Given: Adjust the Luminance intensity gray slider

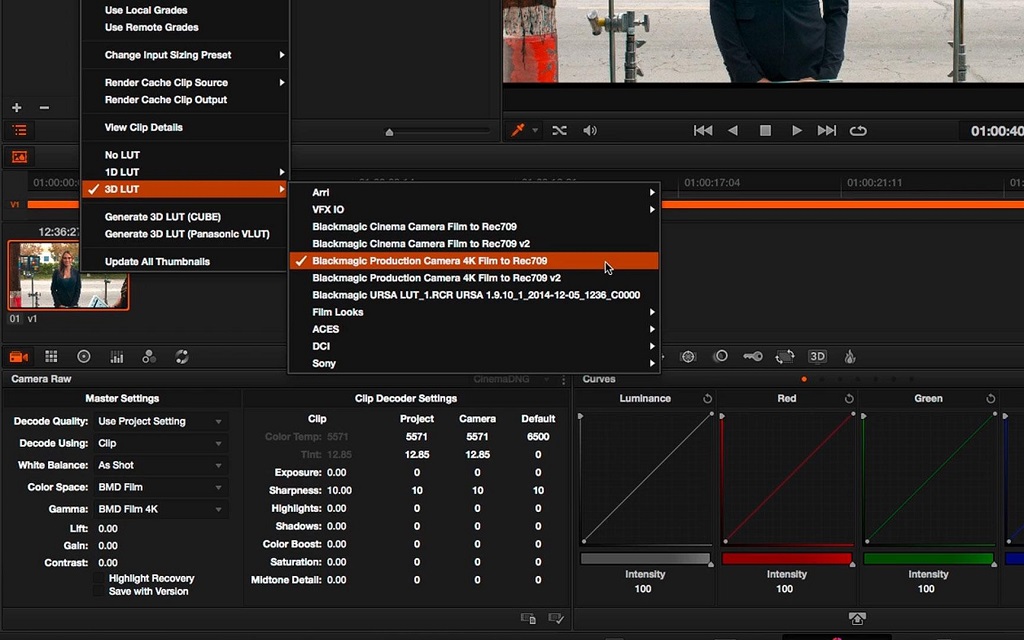Looking at the screenshot, I should click(645, 558).
